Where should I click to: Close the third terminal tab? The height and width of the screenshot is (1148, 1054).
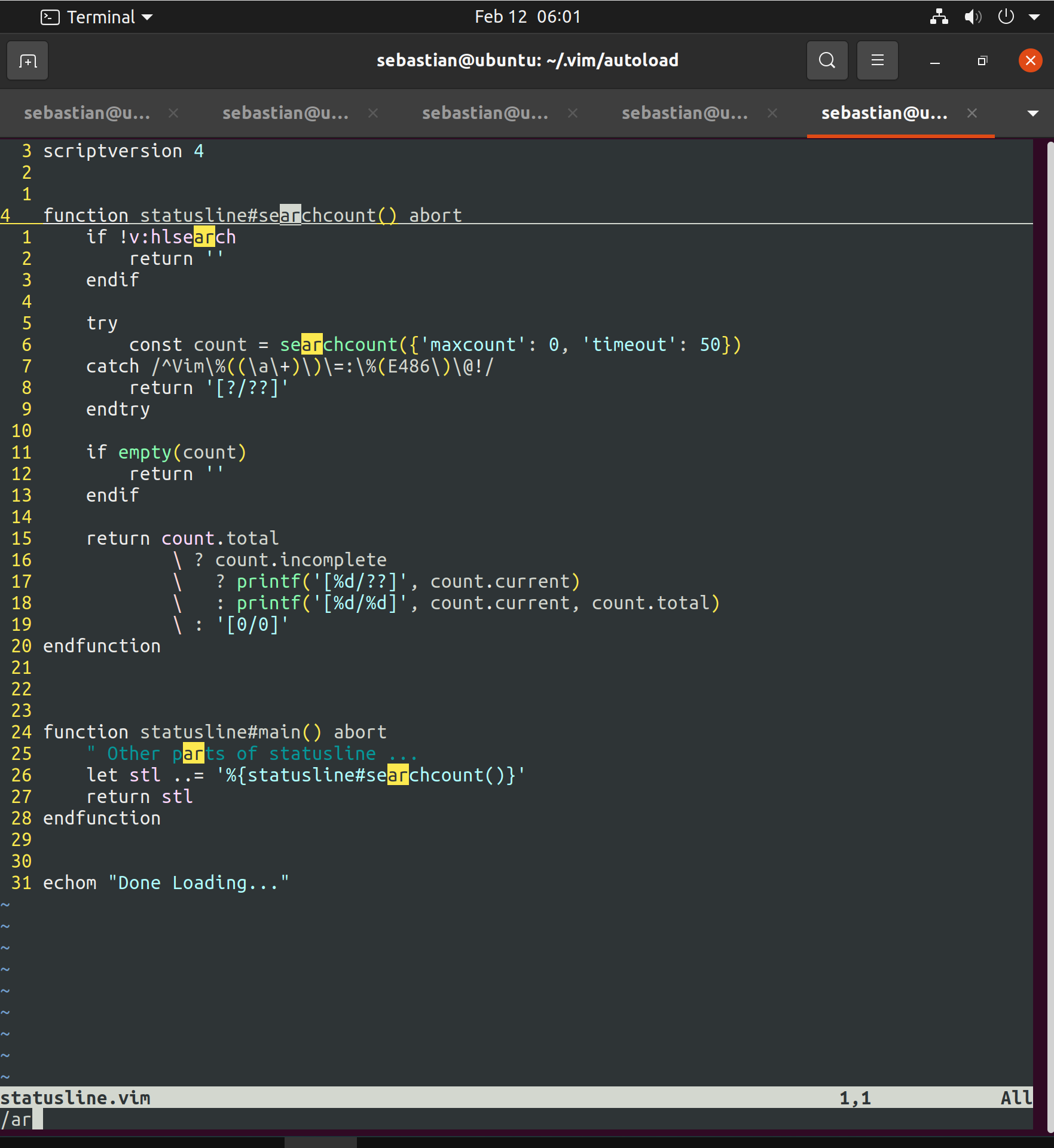coord(573,113)
